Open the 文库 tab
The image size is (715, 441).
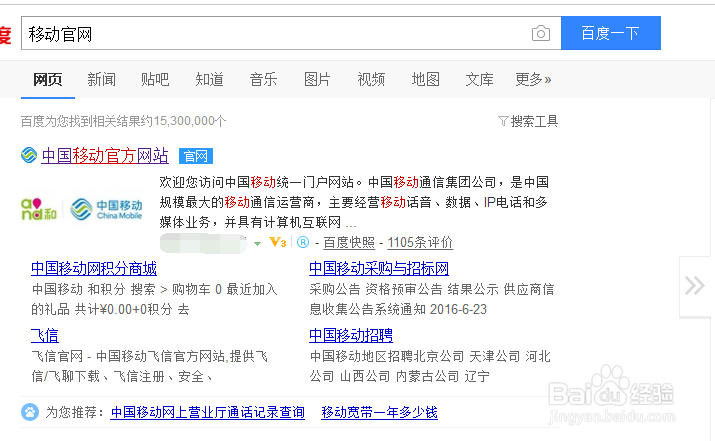(x=479, y=80)
